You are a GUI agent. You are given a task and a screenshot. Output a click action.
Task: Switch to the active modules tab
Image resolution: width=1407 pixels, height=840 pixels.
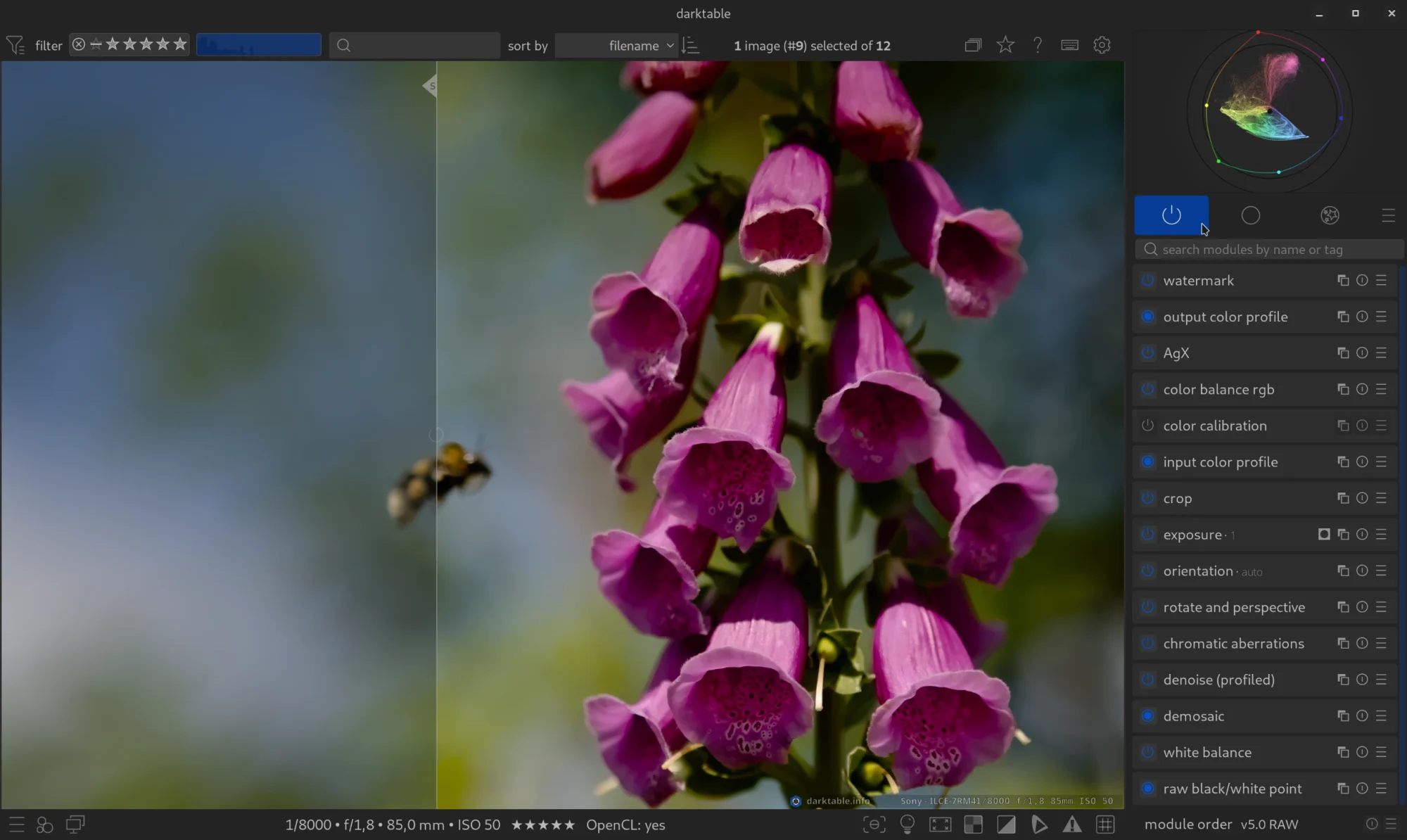pos(1171,215)
